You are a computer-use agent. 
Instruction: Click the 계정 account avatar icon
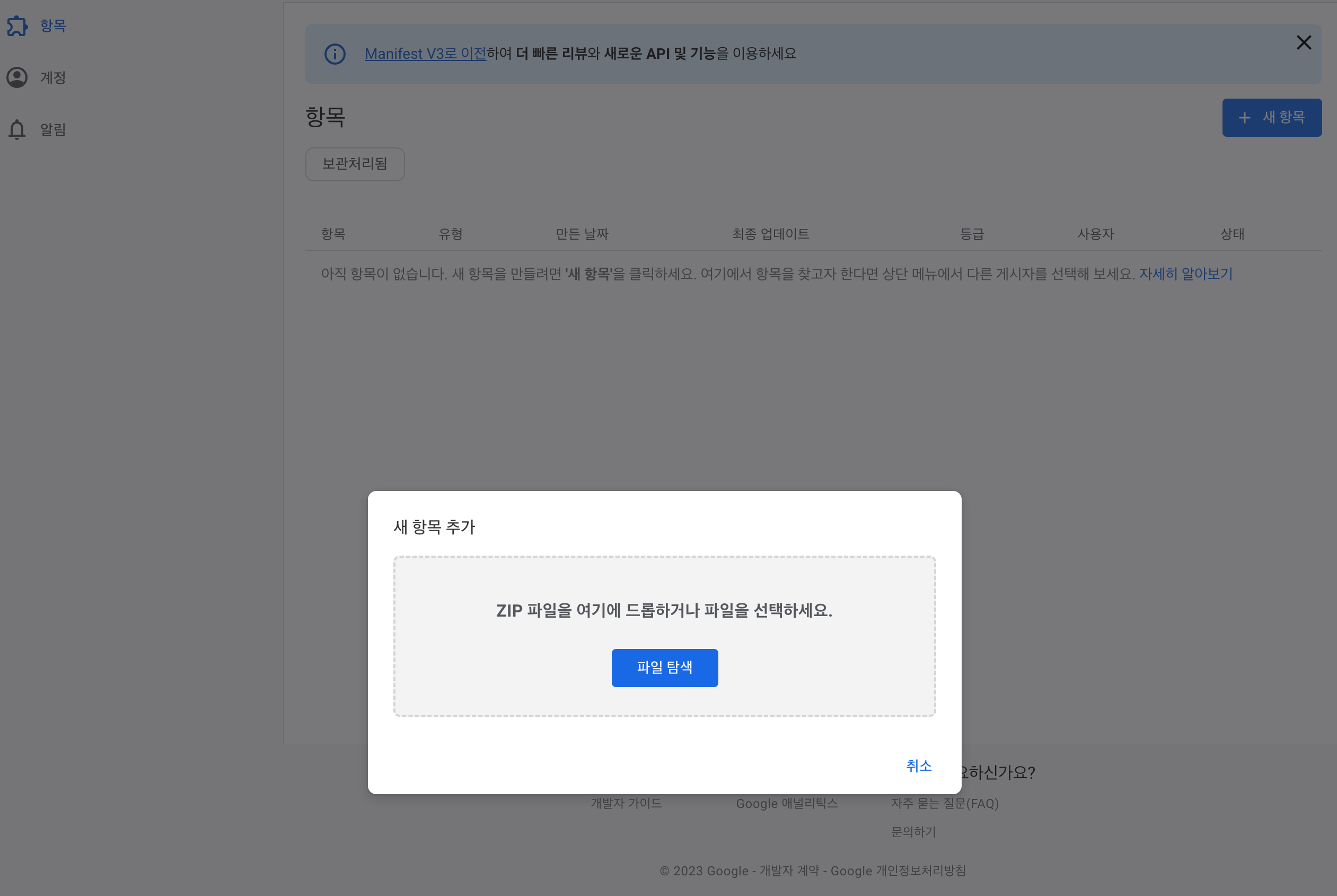coord(17,77)
